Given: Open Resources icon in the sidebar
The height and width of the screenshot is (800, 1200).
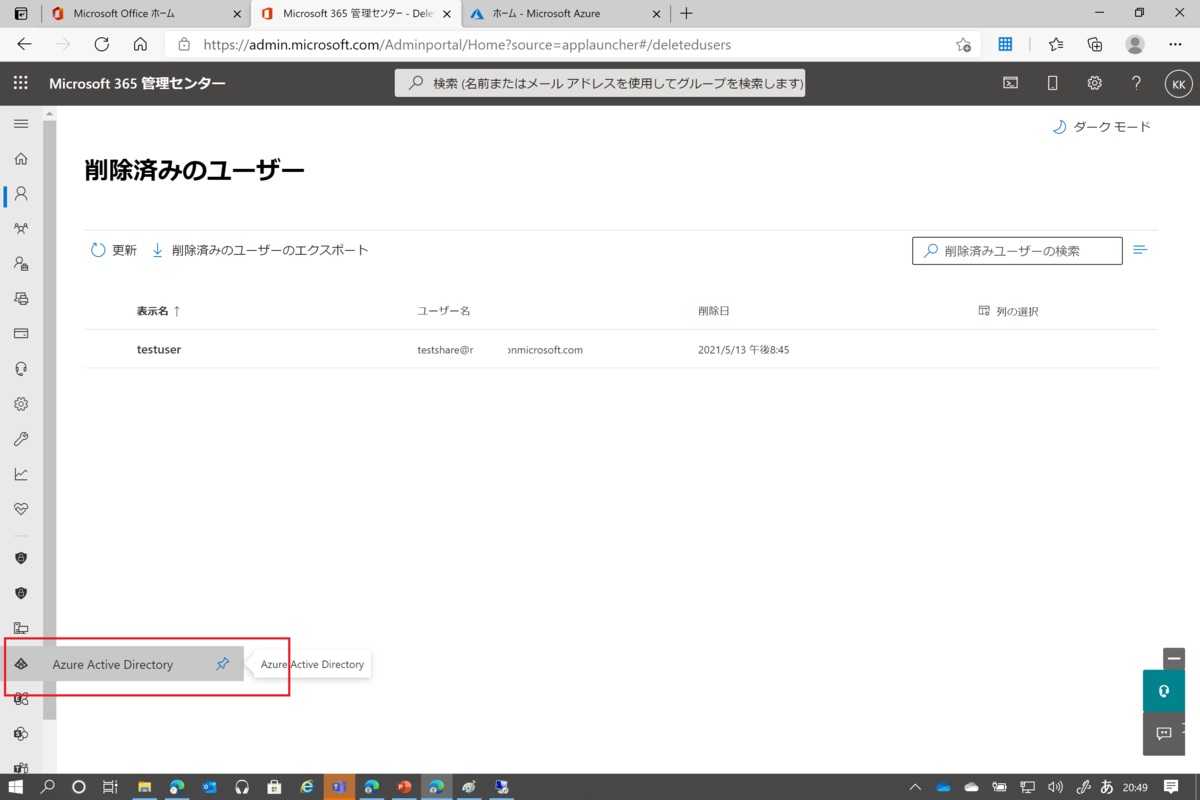Looking at the screenshot, I should coord(21,298).
